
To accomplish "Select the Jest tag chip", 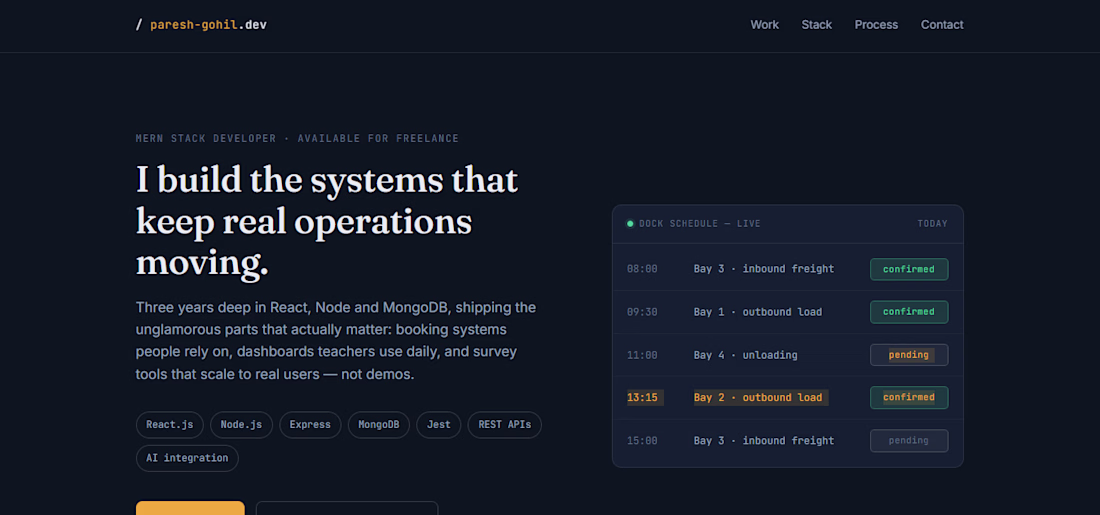I will 438,424.
